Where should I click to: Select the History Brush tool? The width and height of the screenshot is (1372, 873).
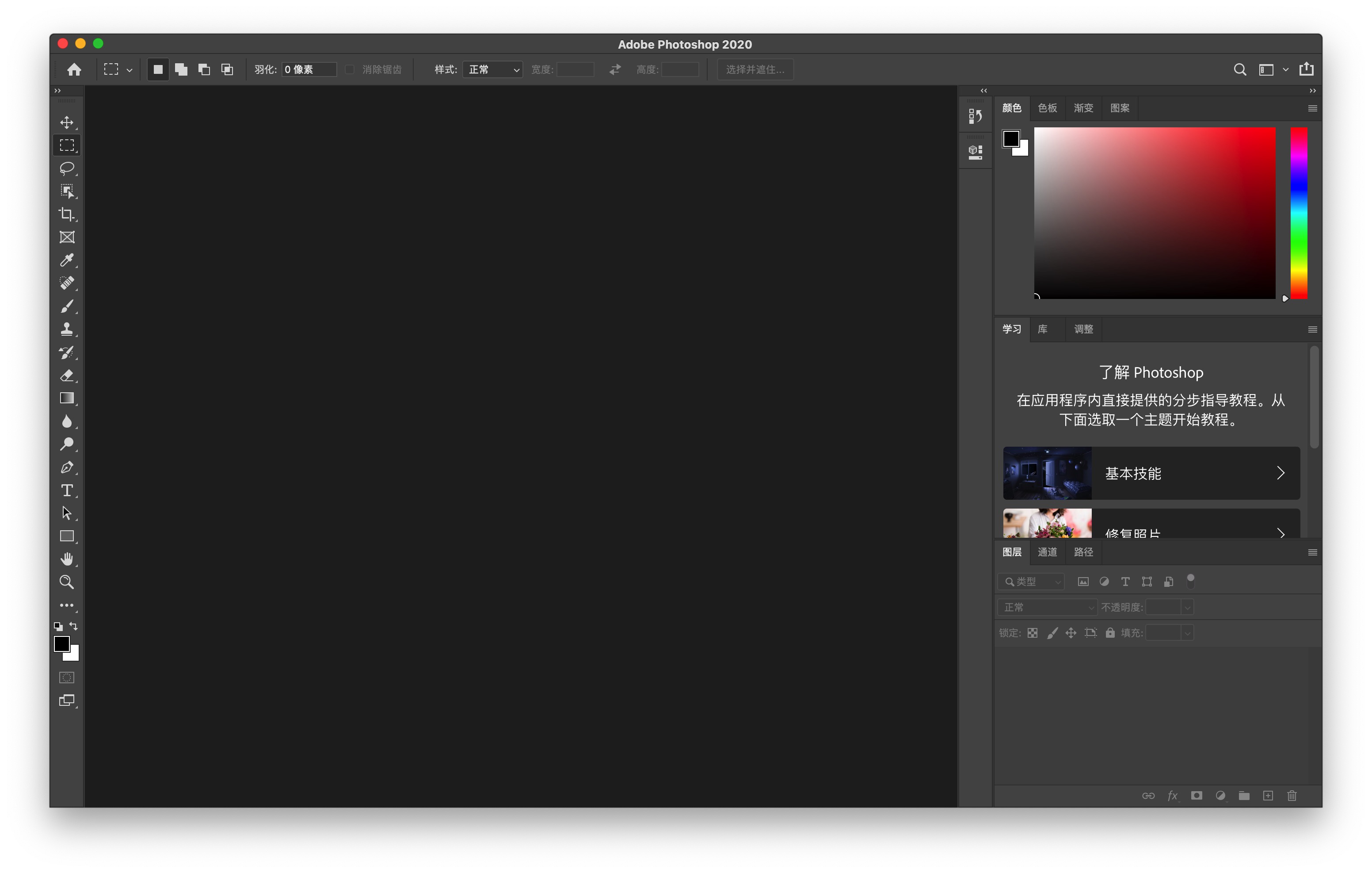tap(67, 352)
